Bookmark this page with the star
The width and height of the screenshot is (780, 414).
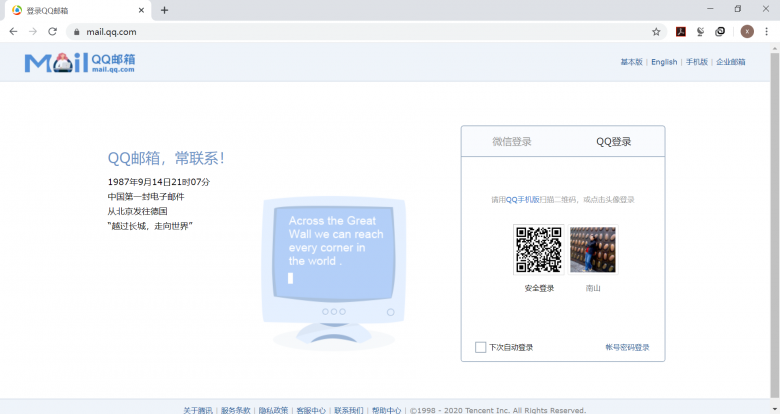click(x=656, y=32)
